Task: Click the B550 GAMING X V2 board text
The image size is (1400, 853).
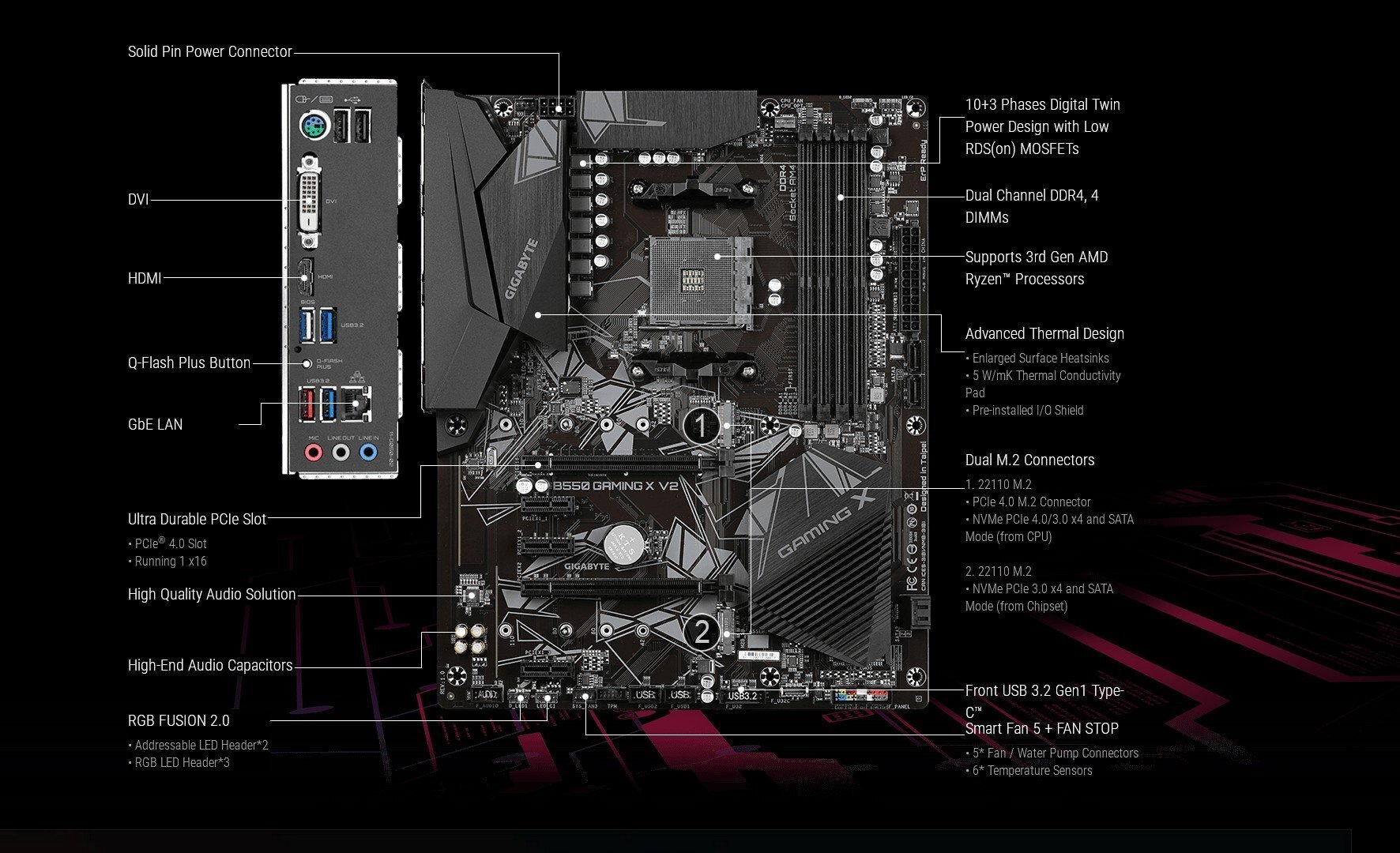Action: [615, 486]
